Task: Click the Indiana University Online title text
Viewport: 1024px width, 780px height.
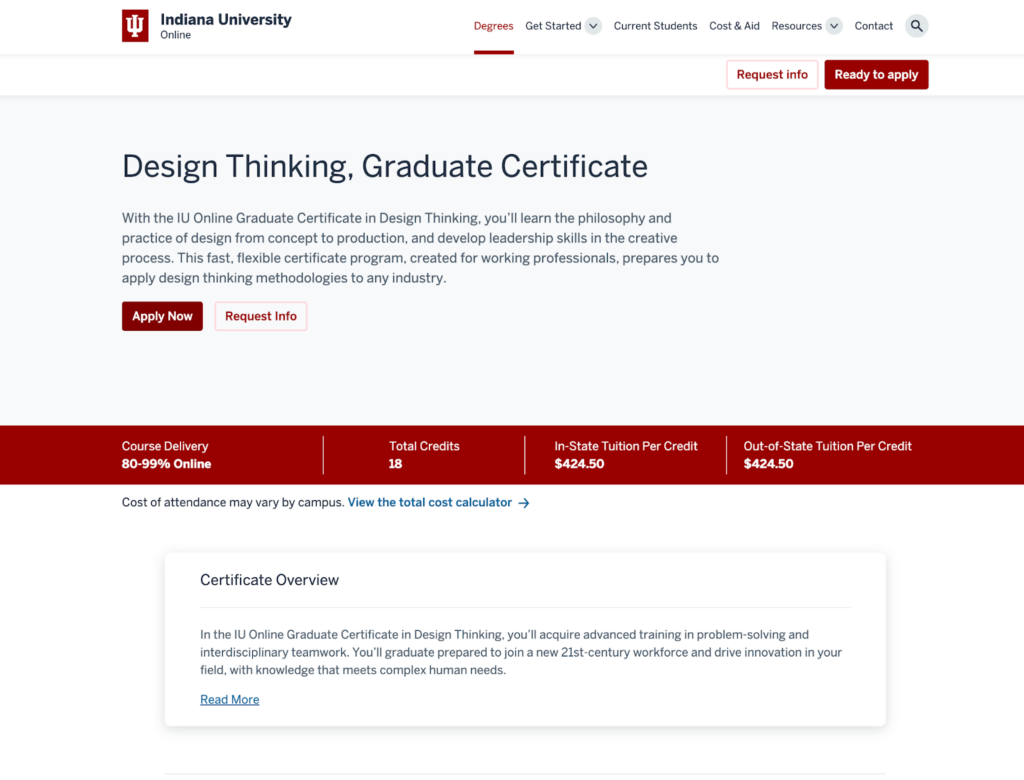Action: (x=226, y=25)
